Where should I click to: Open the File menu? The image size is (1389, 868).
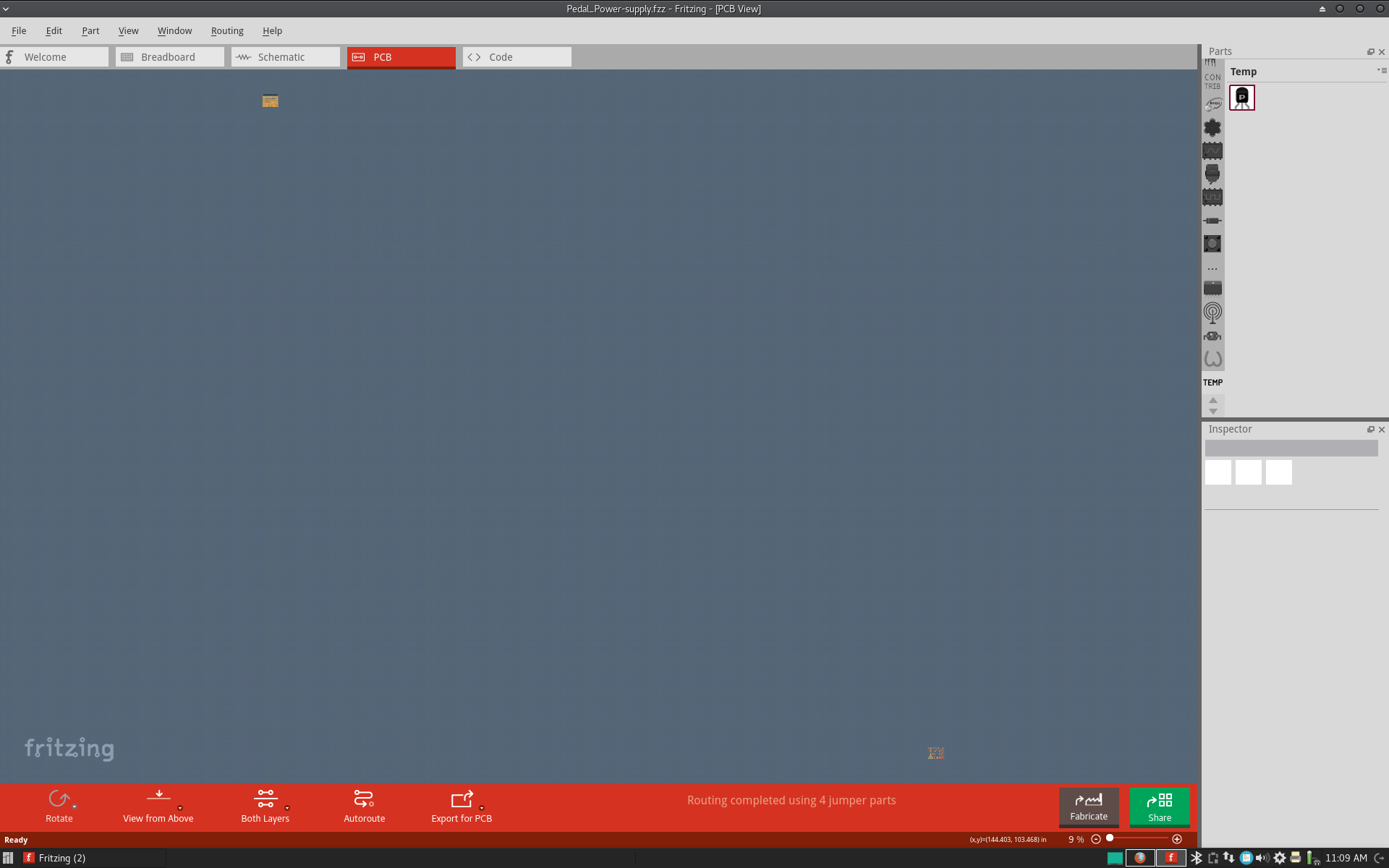pyautogui.click(x=18, y=30)
